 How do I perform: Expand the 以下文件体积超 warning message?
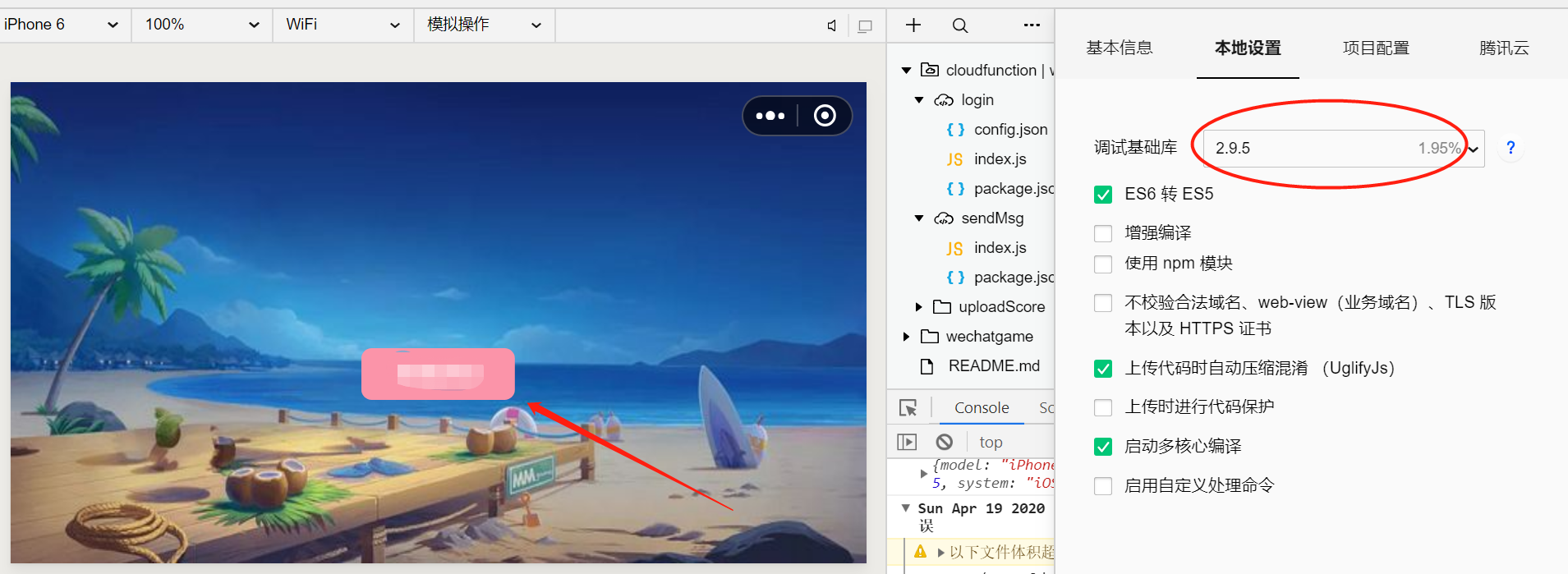coord(940,552)
